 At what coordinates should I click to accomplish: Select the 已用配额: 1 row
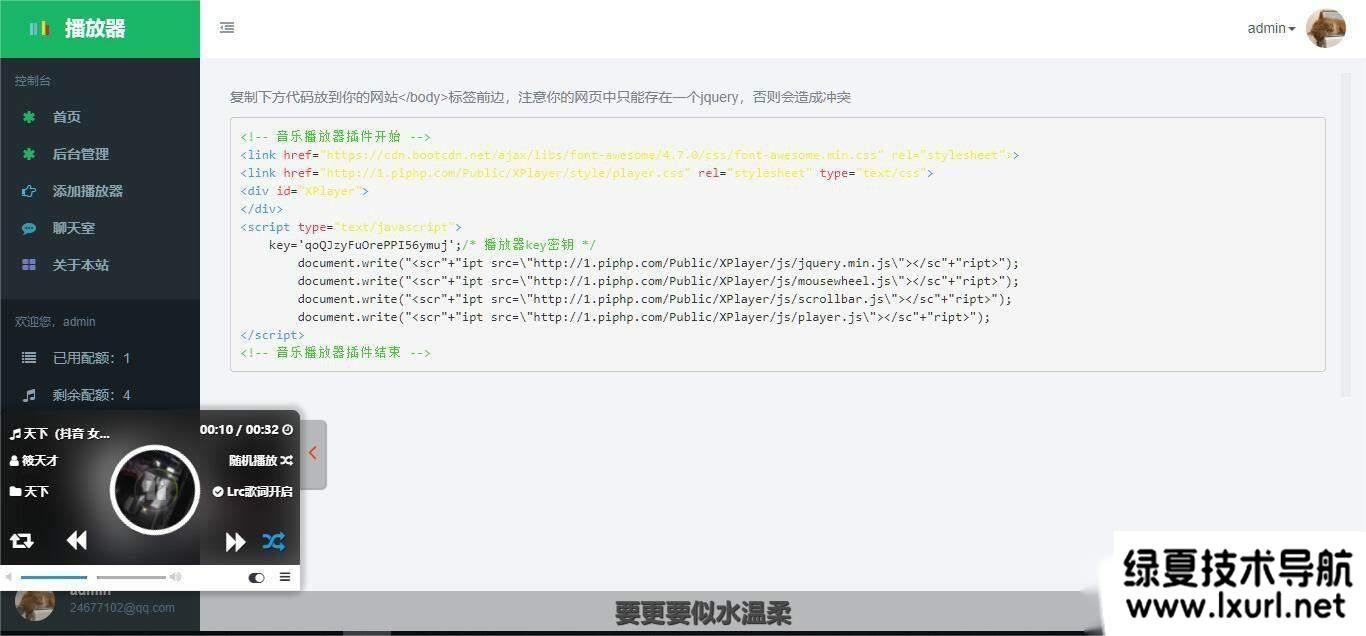[100, 358]
